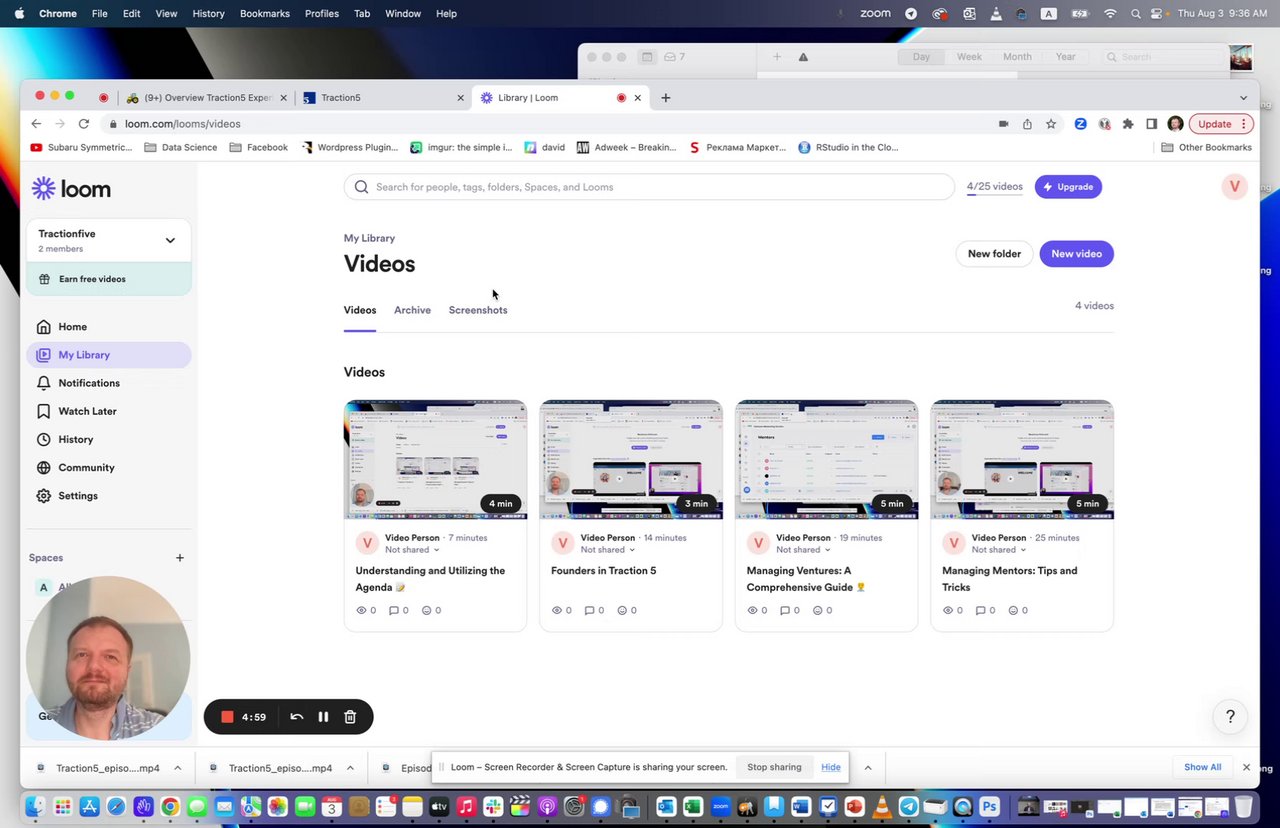Bookmark this page with star icon
The height and width of the screenshot is (828, 1280).
coord(1051,124)
